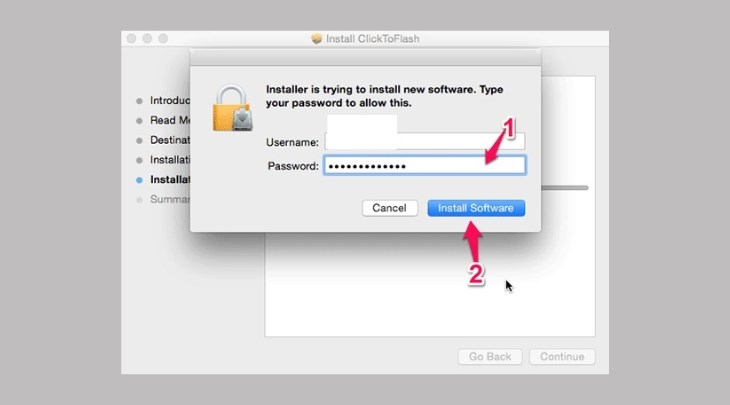Click the Install Software button
This screenshot has height=405, width=730.
point(476,208)
